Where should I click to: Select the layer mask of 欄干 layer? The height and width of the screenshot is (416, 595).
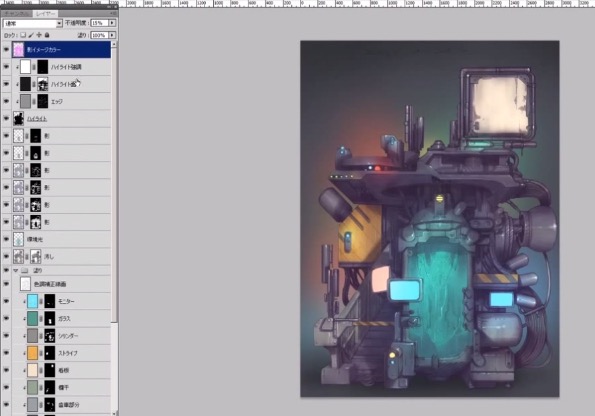[50, 388]
